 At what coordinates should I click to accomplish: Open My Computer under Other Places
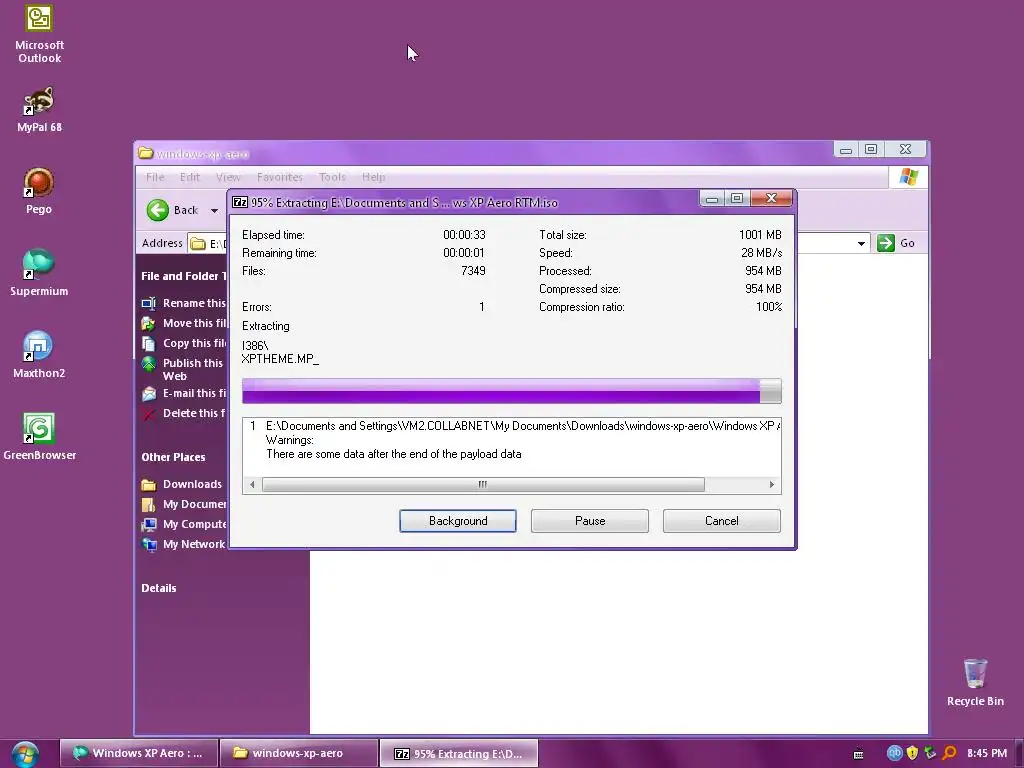click(x=184, y=524)
